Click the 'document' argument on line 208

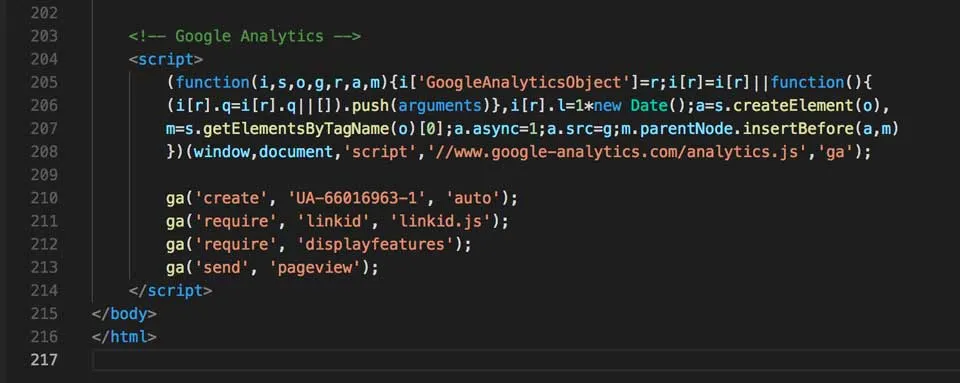coord(296,152)
